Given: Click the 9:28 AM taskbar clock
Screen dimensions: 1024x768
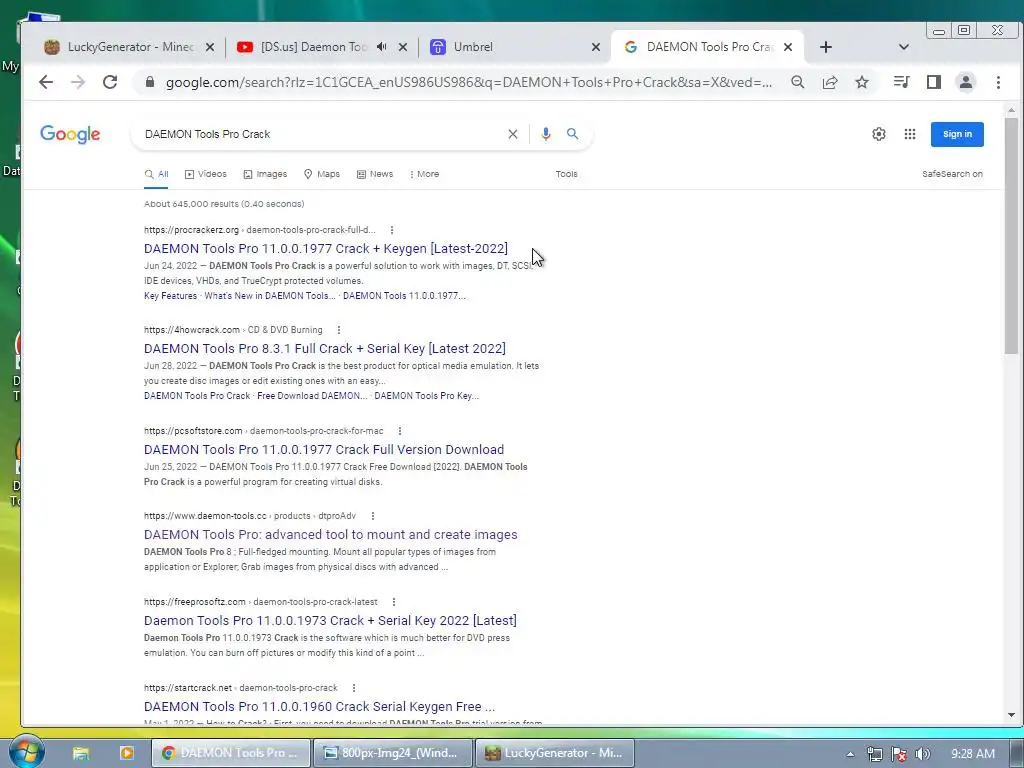Looking at the screenshot, I should [x=973, y=754].
